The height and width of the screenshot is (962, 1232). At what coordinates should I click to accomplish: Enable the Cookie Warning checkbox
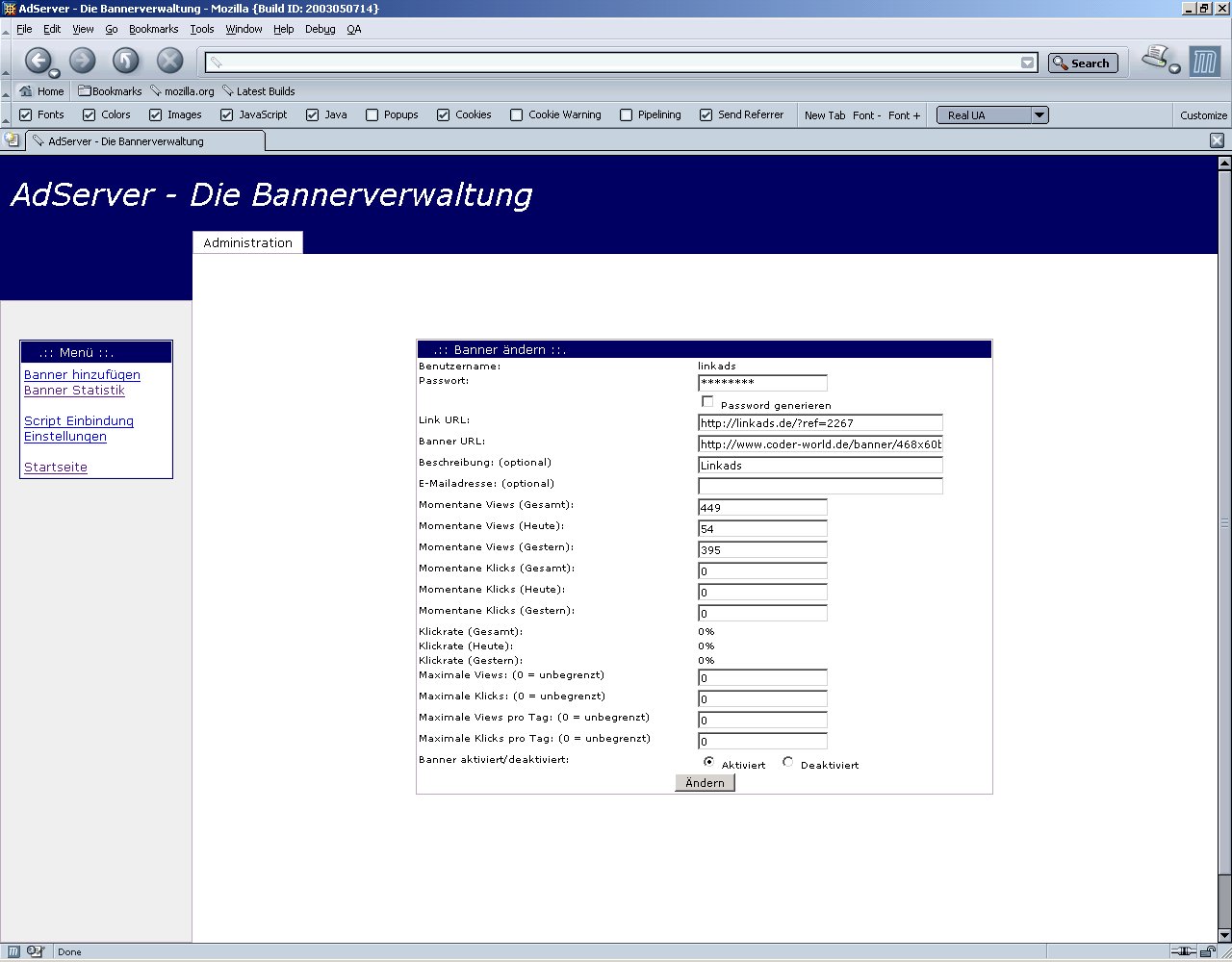[517, 115]
